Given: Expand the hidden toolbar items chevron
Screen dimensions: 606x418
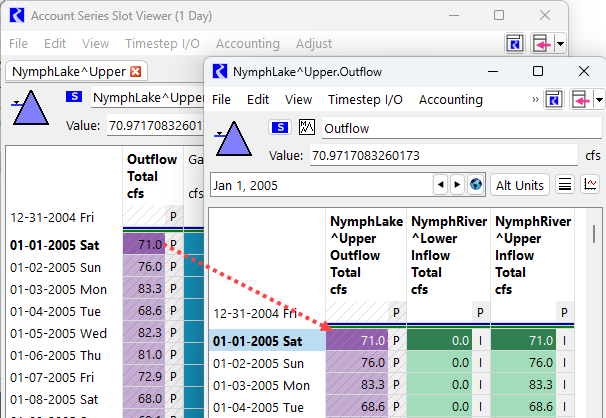Looking at the screenshot, I should pos(534,100).
